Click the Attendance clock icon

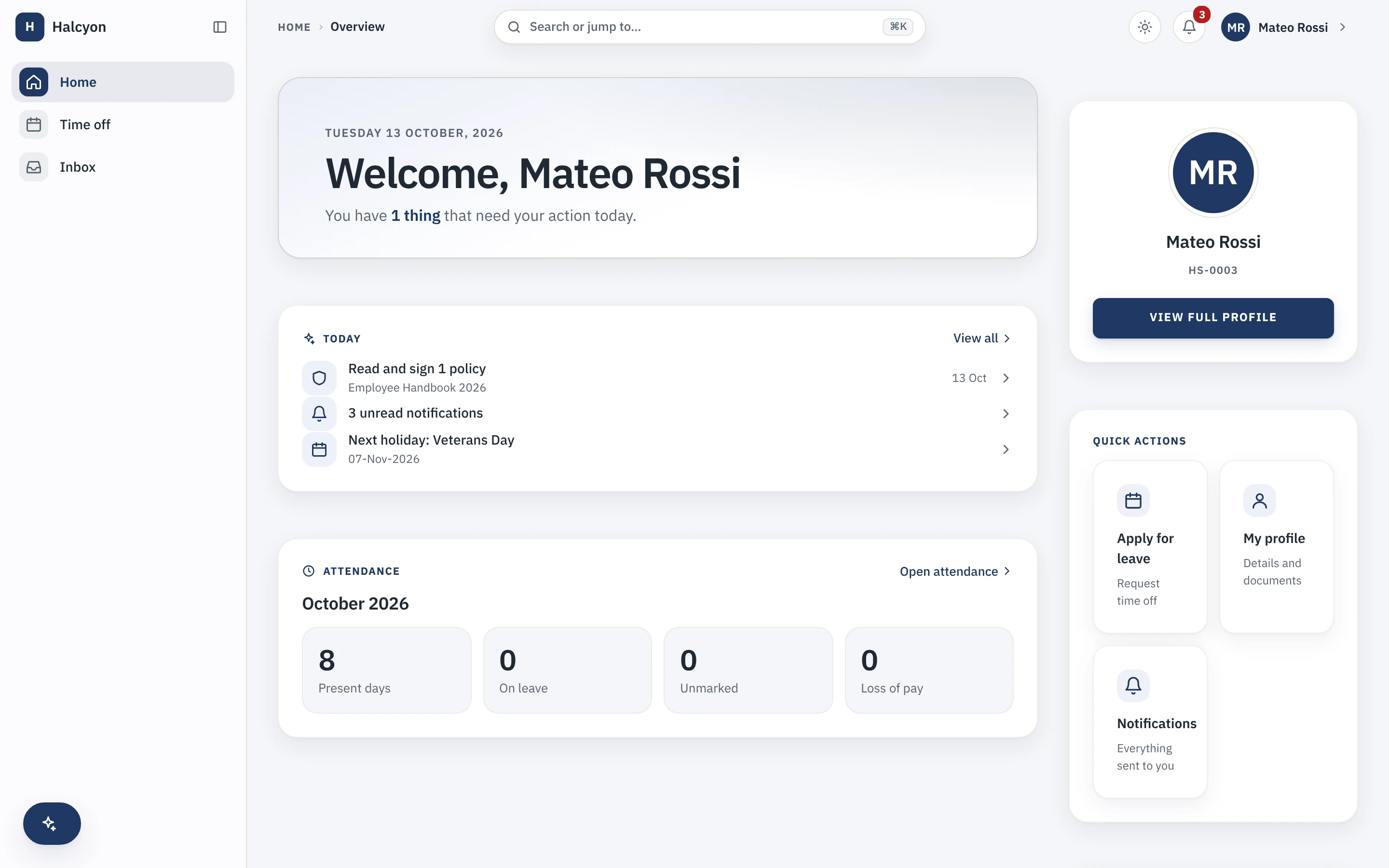309,570
